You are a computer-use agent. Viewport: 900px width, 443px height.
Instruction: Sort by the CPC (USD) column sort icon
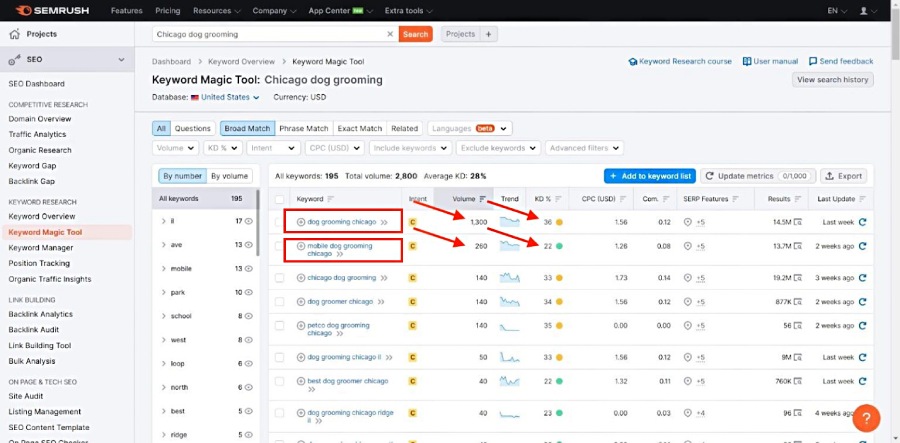point(623,199)
